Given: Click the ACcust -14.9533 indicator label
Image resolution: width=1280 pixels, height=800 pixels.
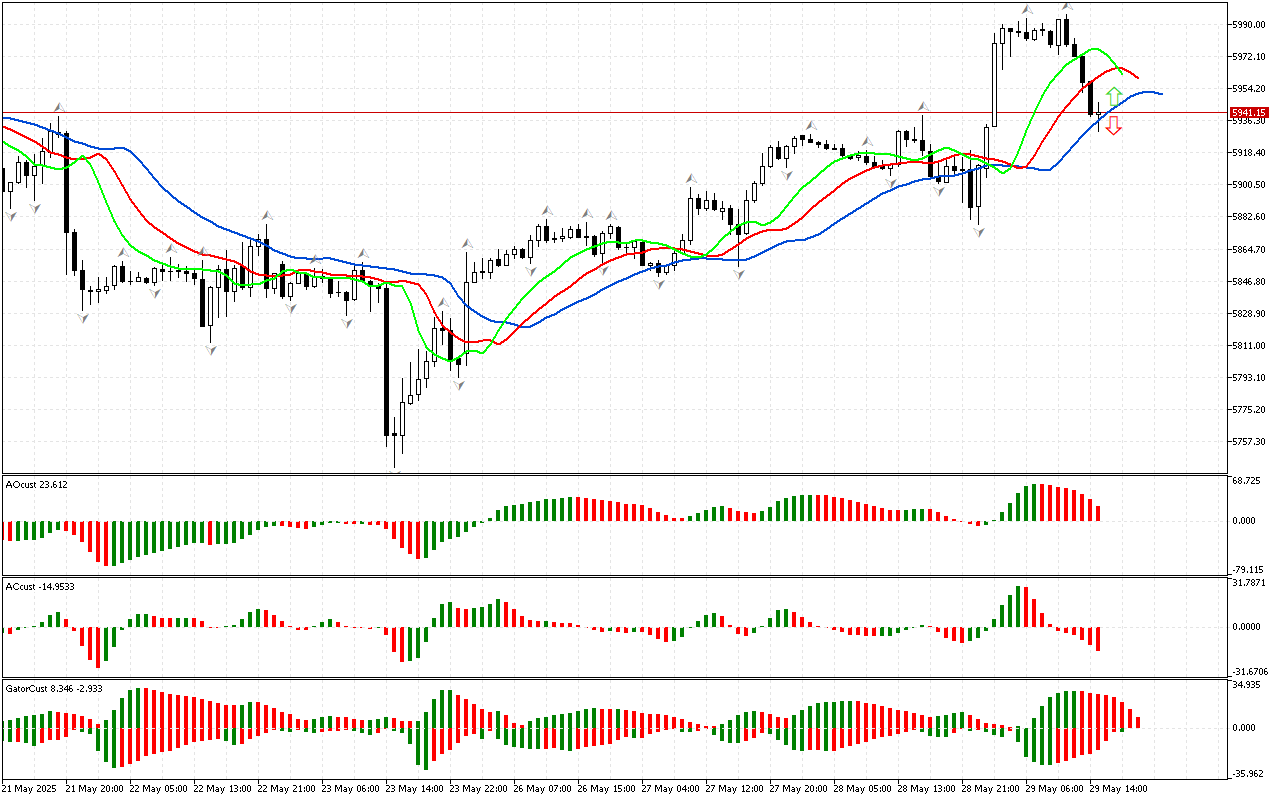Looking at the screenshot, I should [x=40, y=586].
